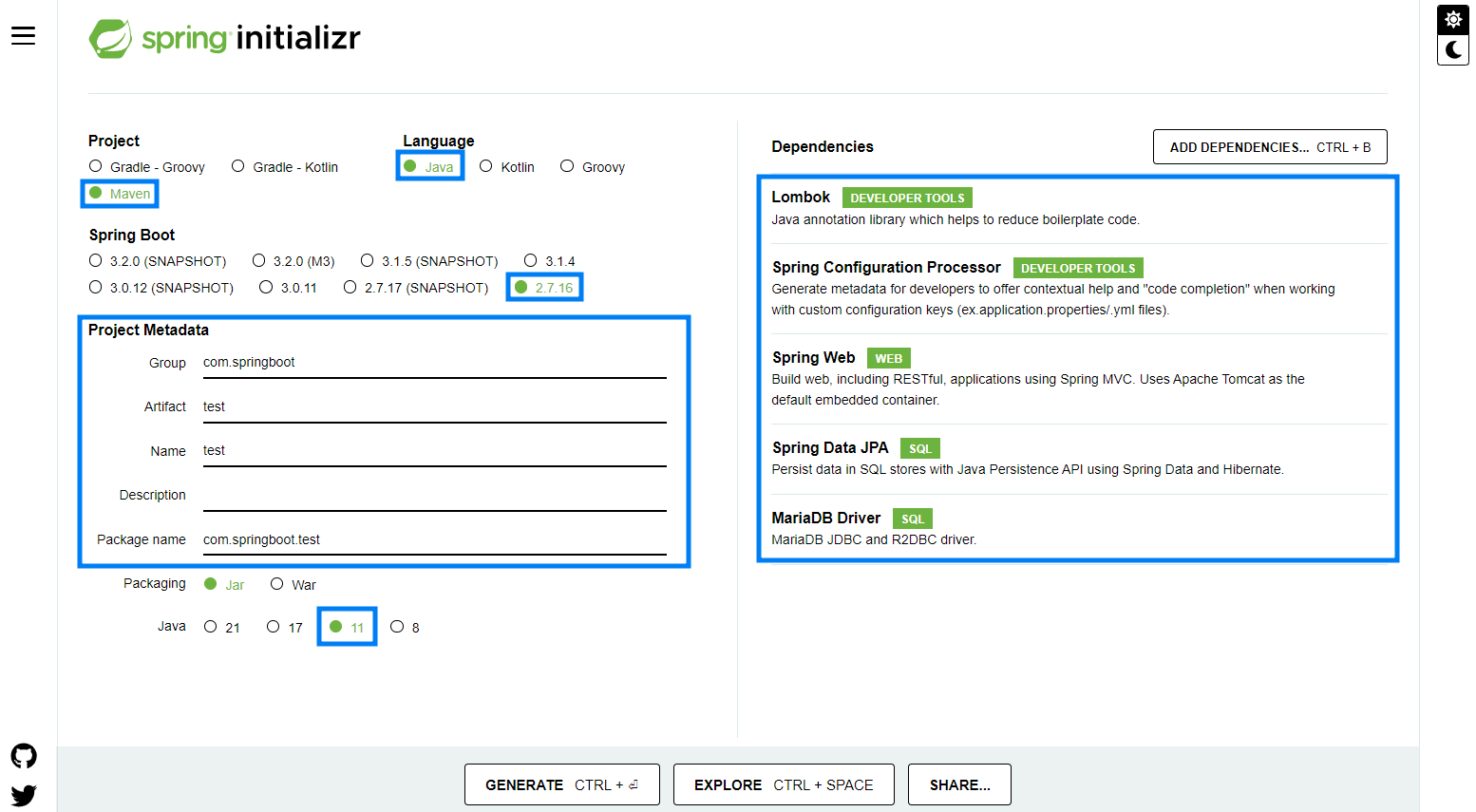1476x812 pixels.
Task: Select the Spring Web dependency entry
Action: [x=1079, y=379]
